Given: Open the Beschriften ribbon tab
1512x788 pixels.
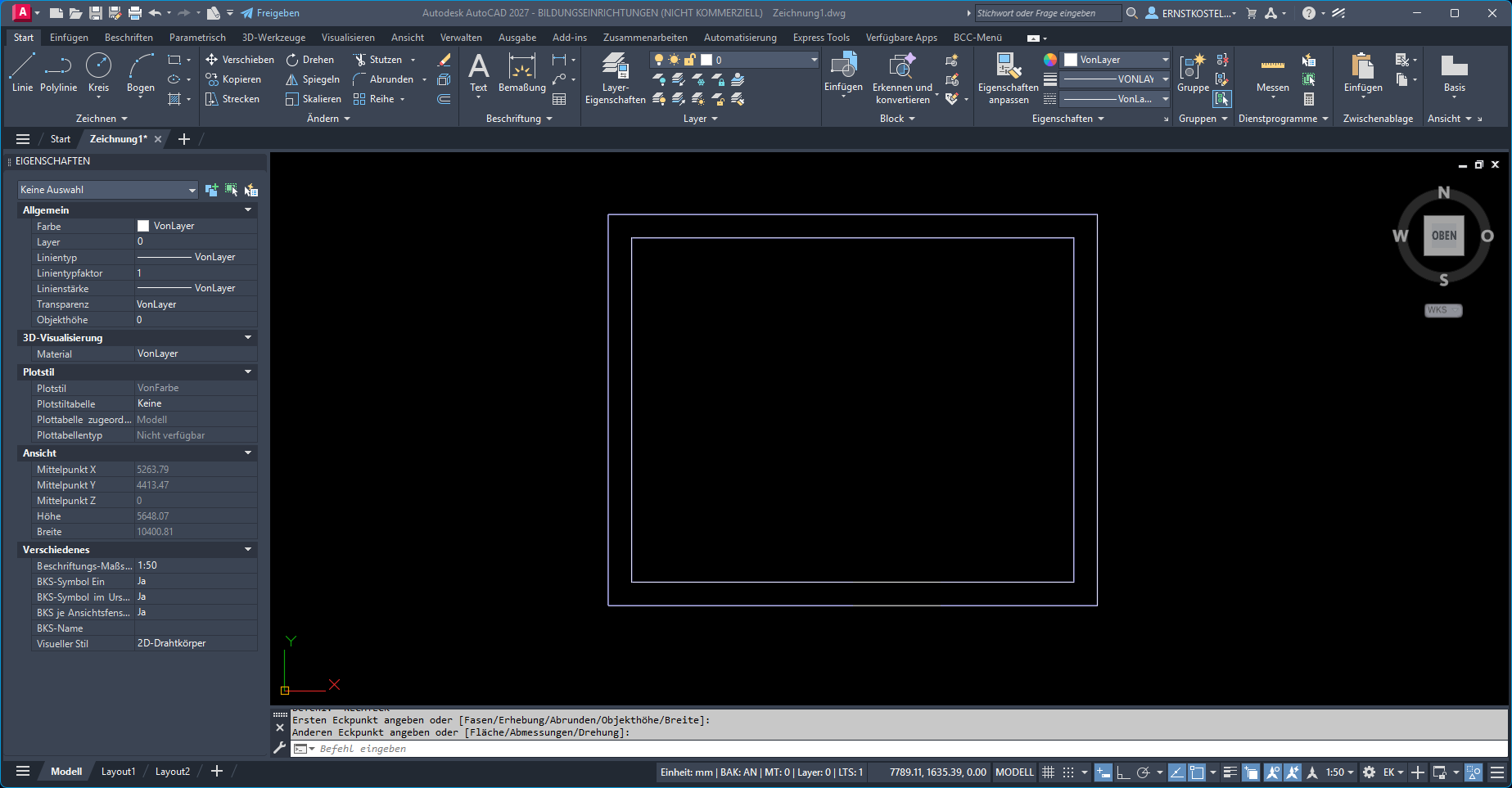Looking at the screenshot, I should pyautogui.click(x=129, y=38).
